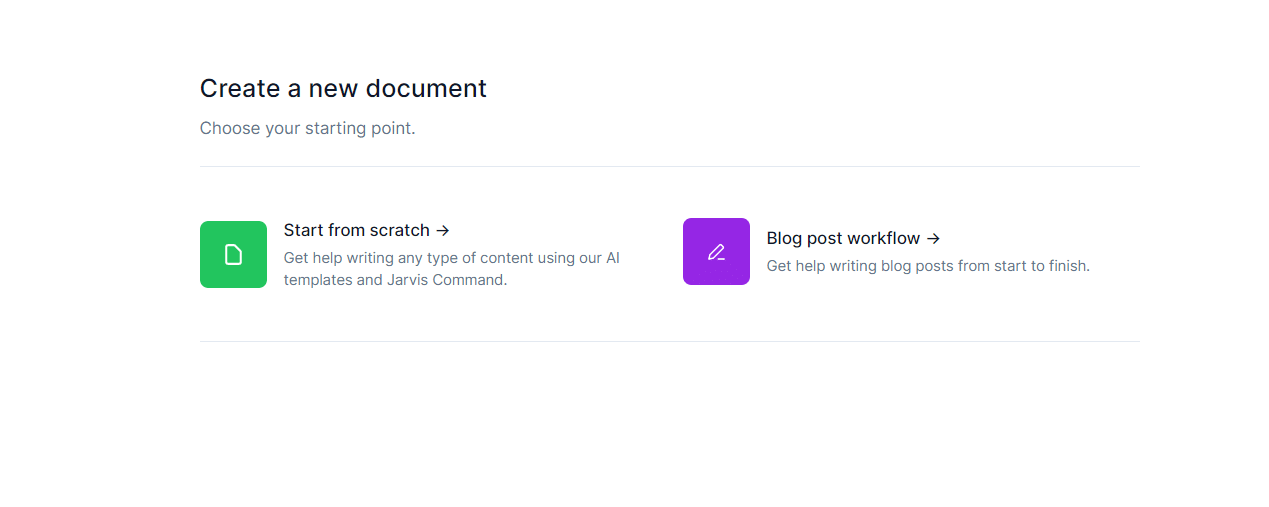
Task: Click the "Choose your starting point." subtitle
Action: click(x=307, y=128)
